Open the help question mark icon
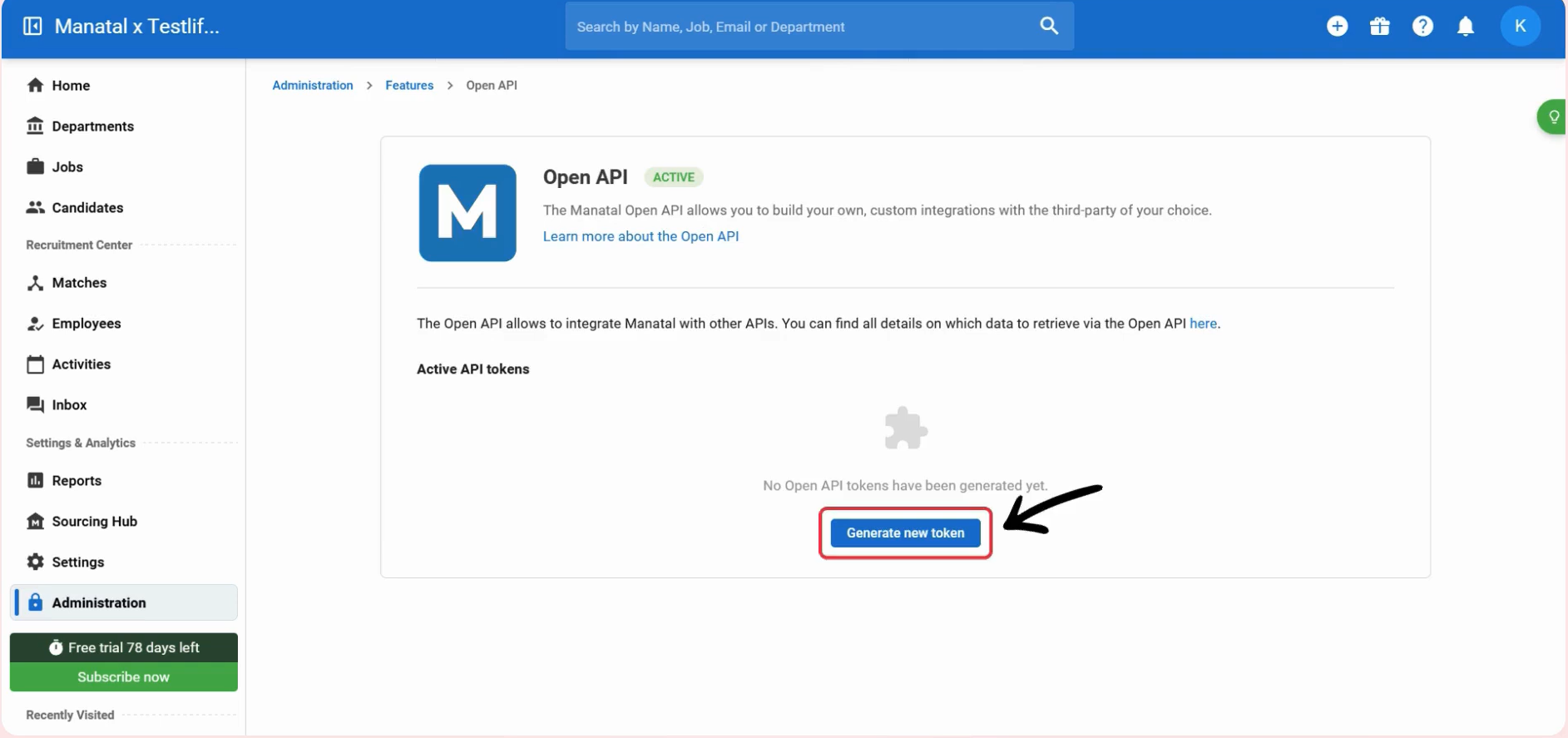1568x738 pixels. point(1422,27)
